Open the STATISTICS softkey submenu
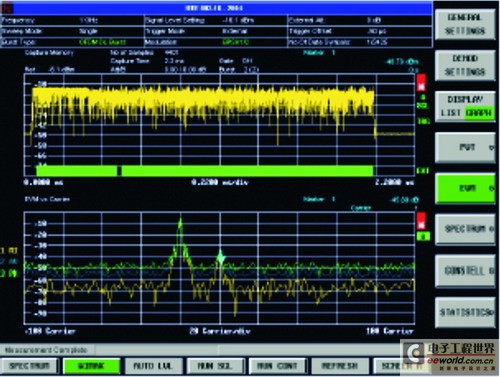Screen dimensions: 500x377 click(465, 312)
